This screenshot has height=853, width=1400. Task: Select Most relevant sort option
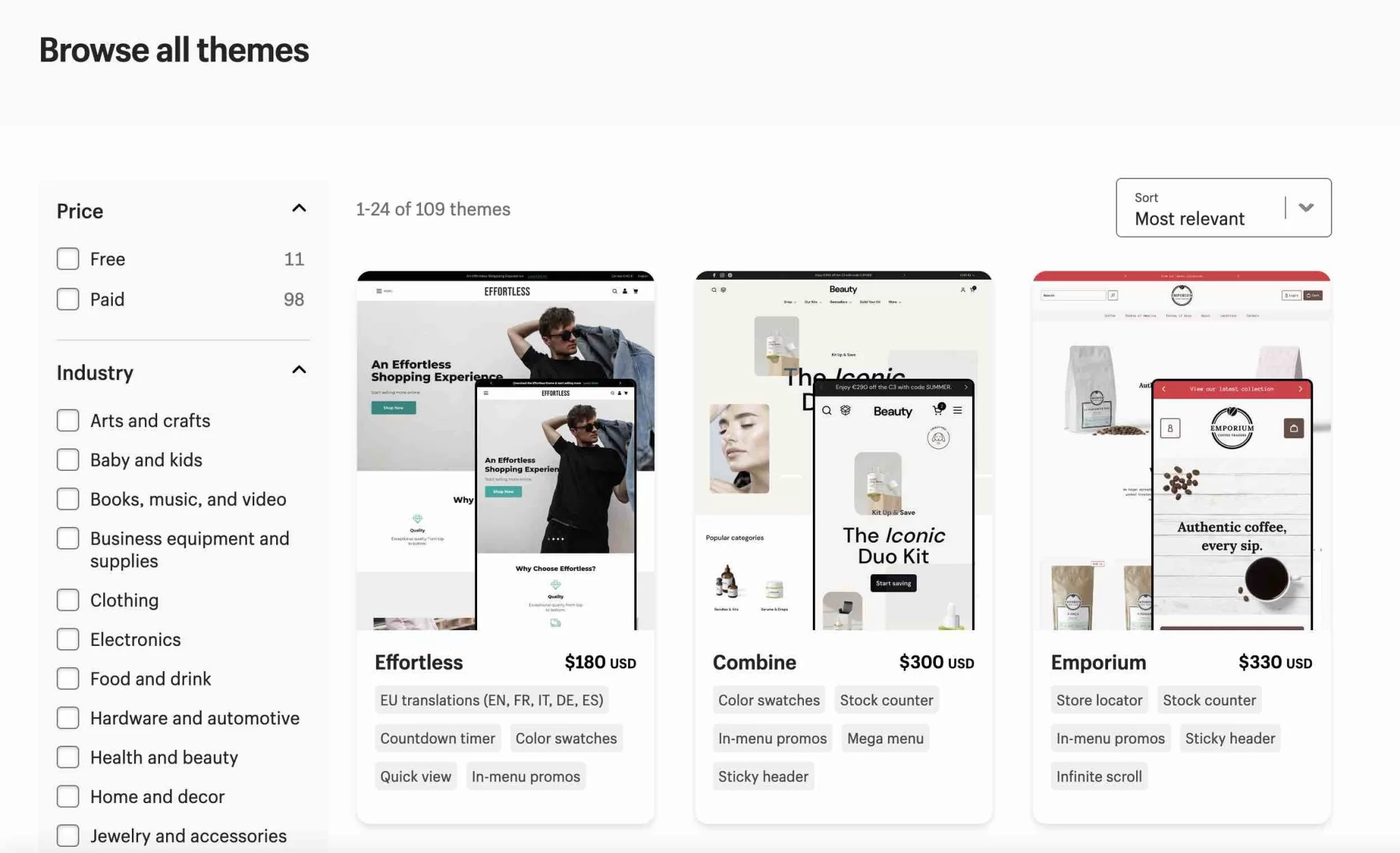1224,207
